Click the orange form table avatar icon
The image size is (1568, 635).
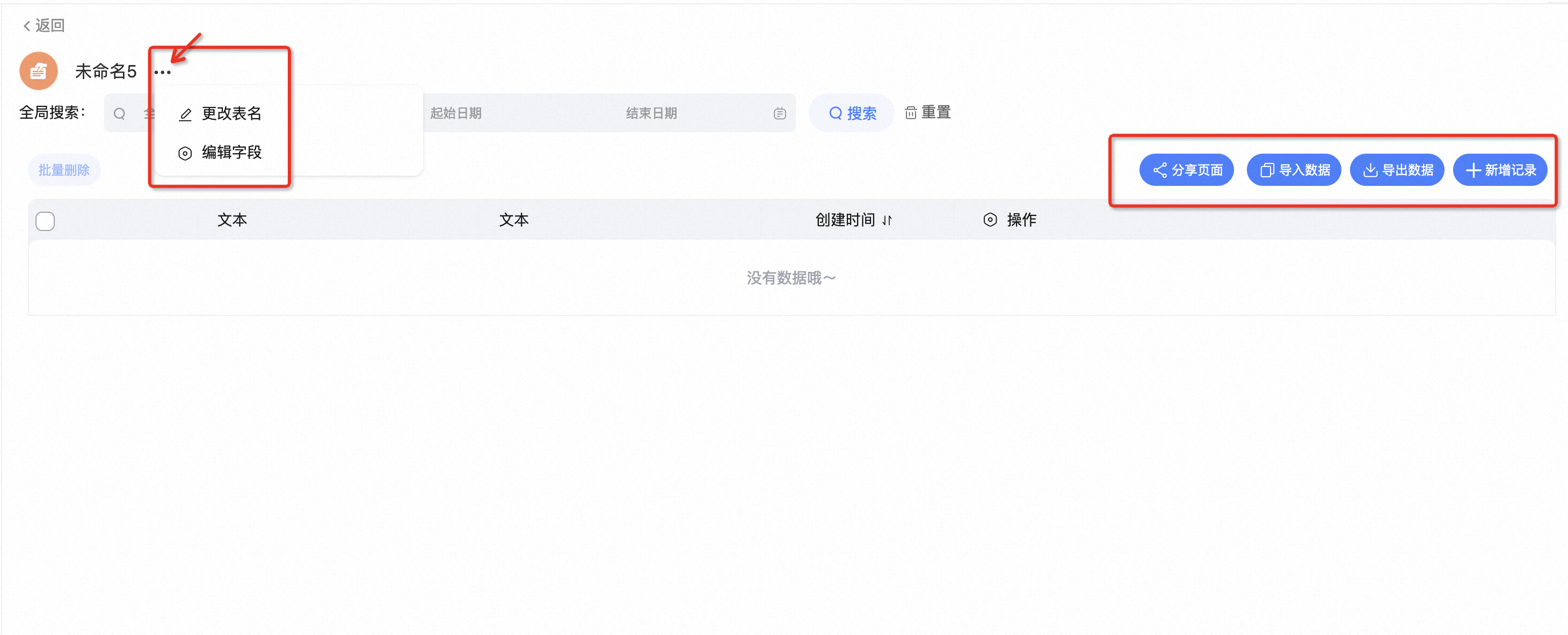(38, 71)
